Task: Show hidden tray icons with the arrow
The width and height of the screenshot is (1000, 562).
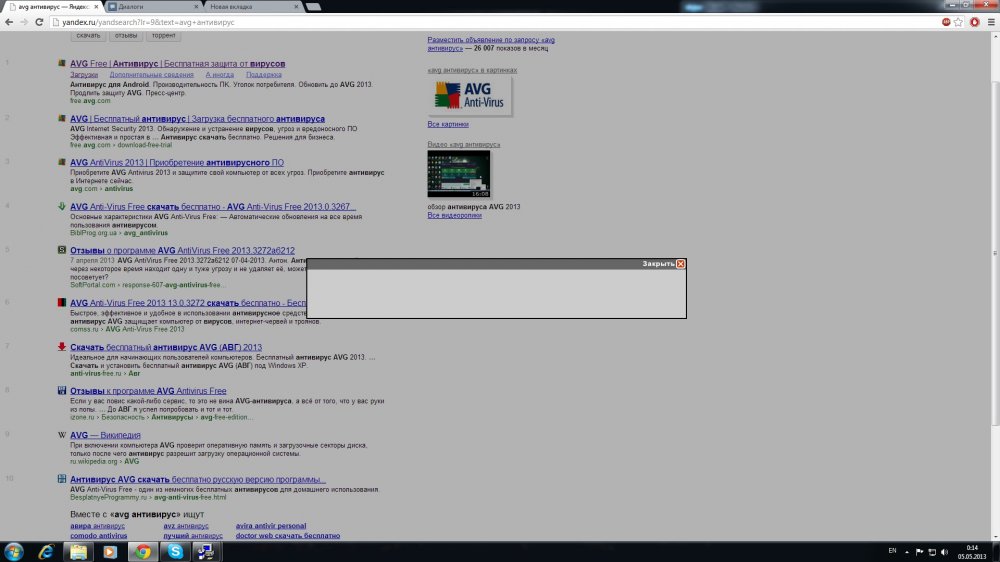Action: point(907,552)
